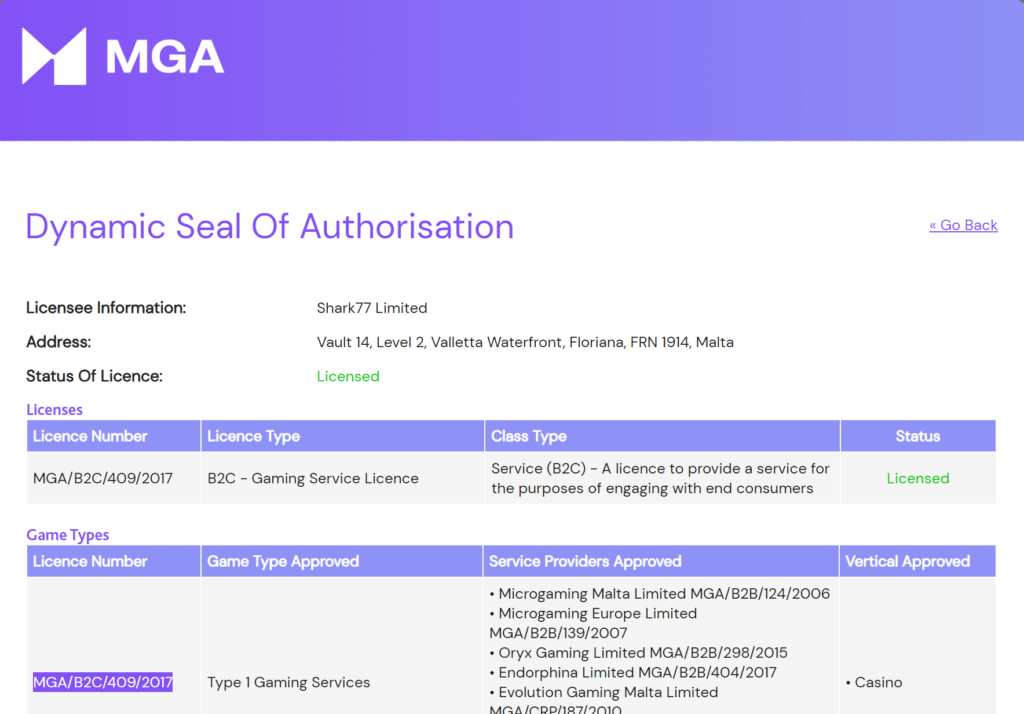The image size is (1024, 714).
Task: Click the Service Providers Approved header
Action: tap(585, 561)
